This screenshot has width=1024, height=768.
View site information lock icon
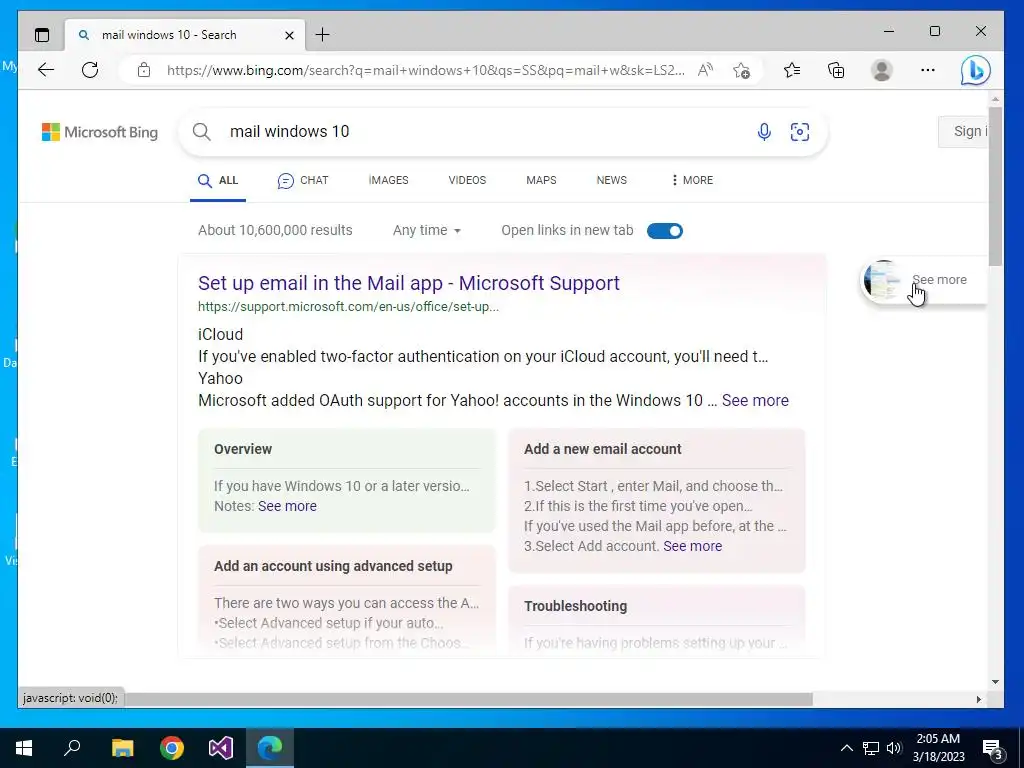(144, 70)
